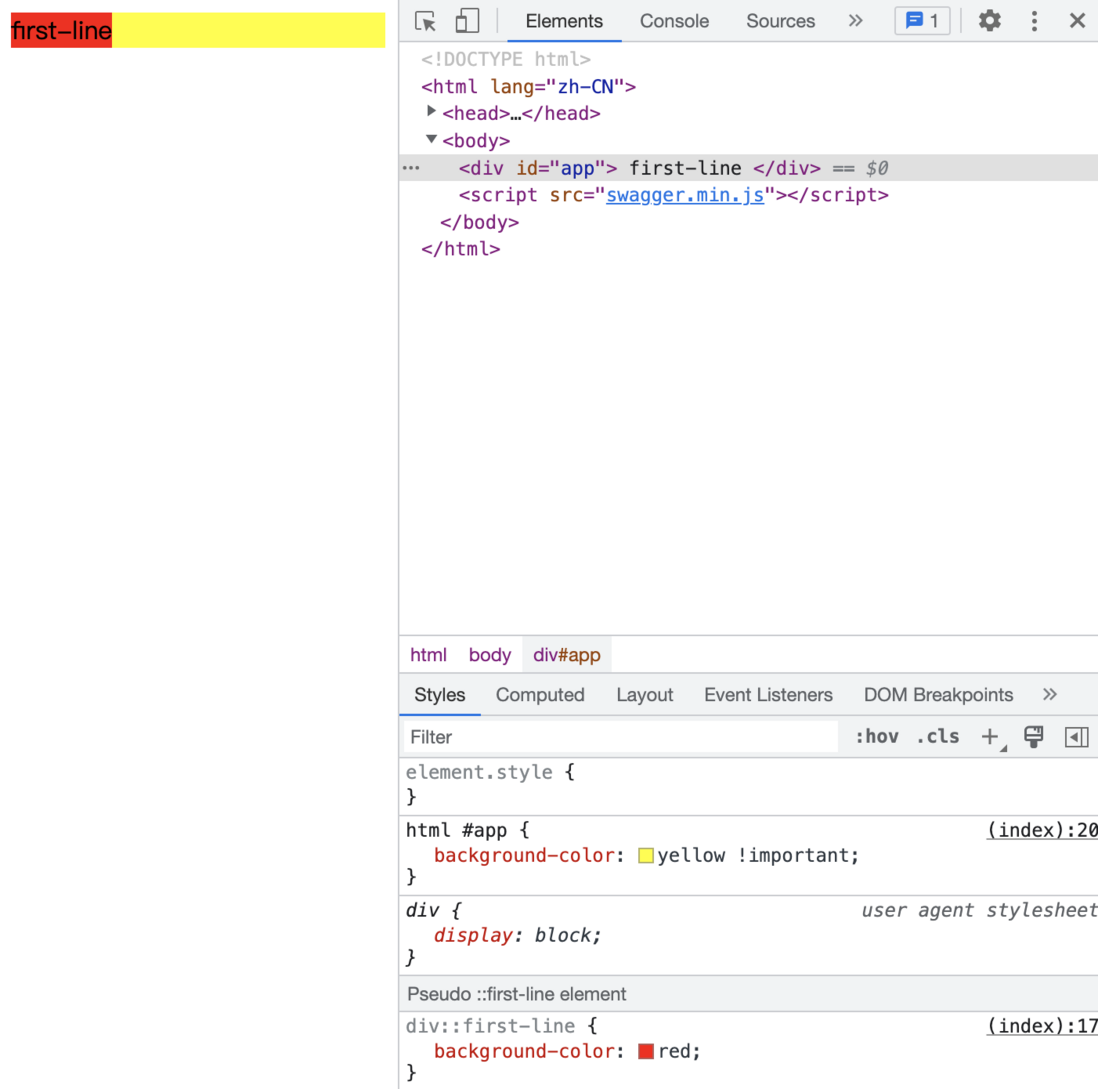Open the red color swatch picker
This screenshot has height=1089, width=1098.
[x=646, y=1052]
